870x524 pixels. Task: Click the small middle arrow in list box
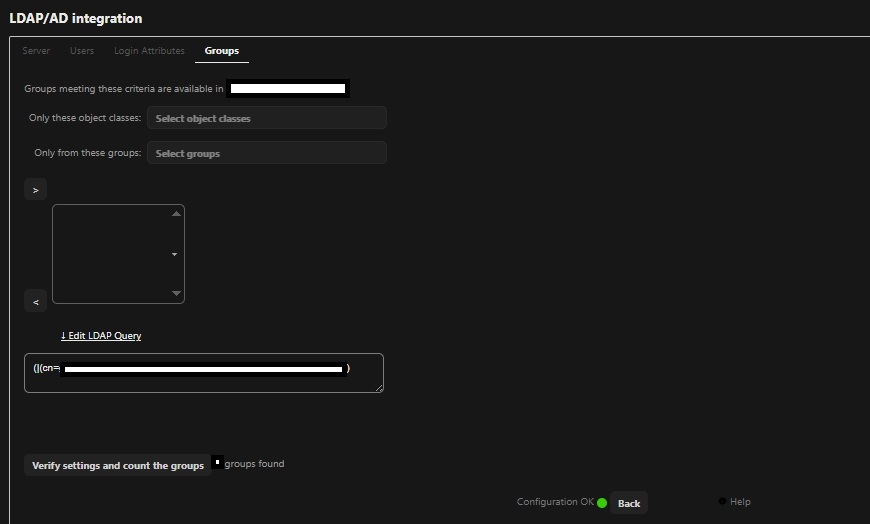click(174, 254)
